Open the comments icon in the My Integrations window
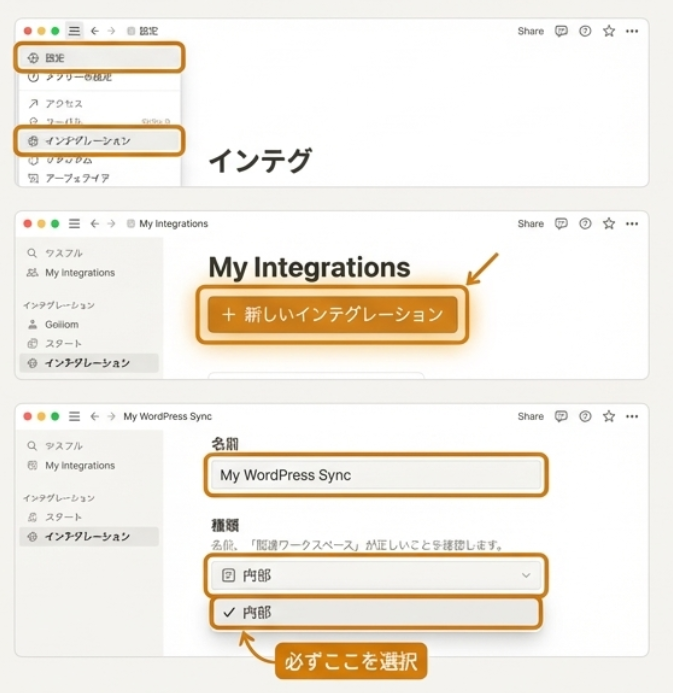This screenshot has width=673, height=693. tap(561, 224)
